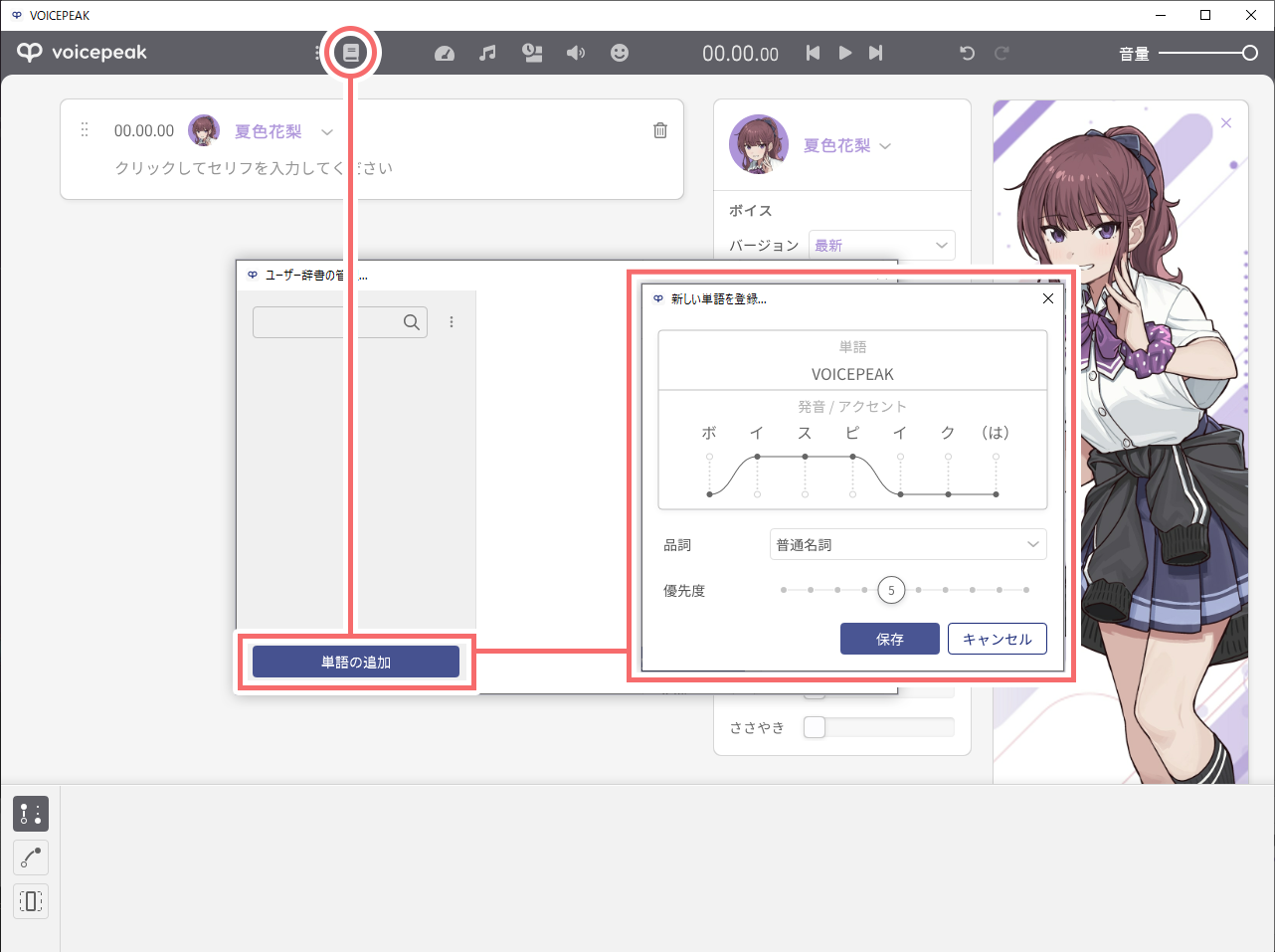The image size is (1275, 952).
Task: Click the 単語の追加 button
Action: point(356,662)
